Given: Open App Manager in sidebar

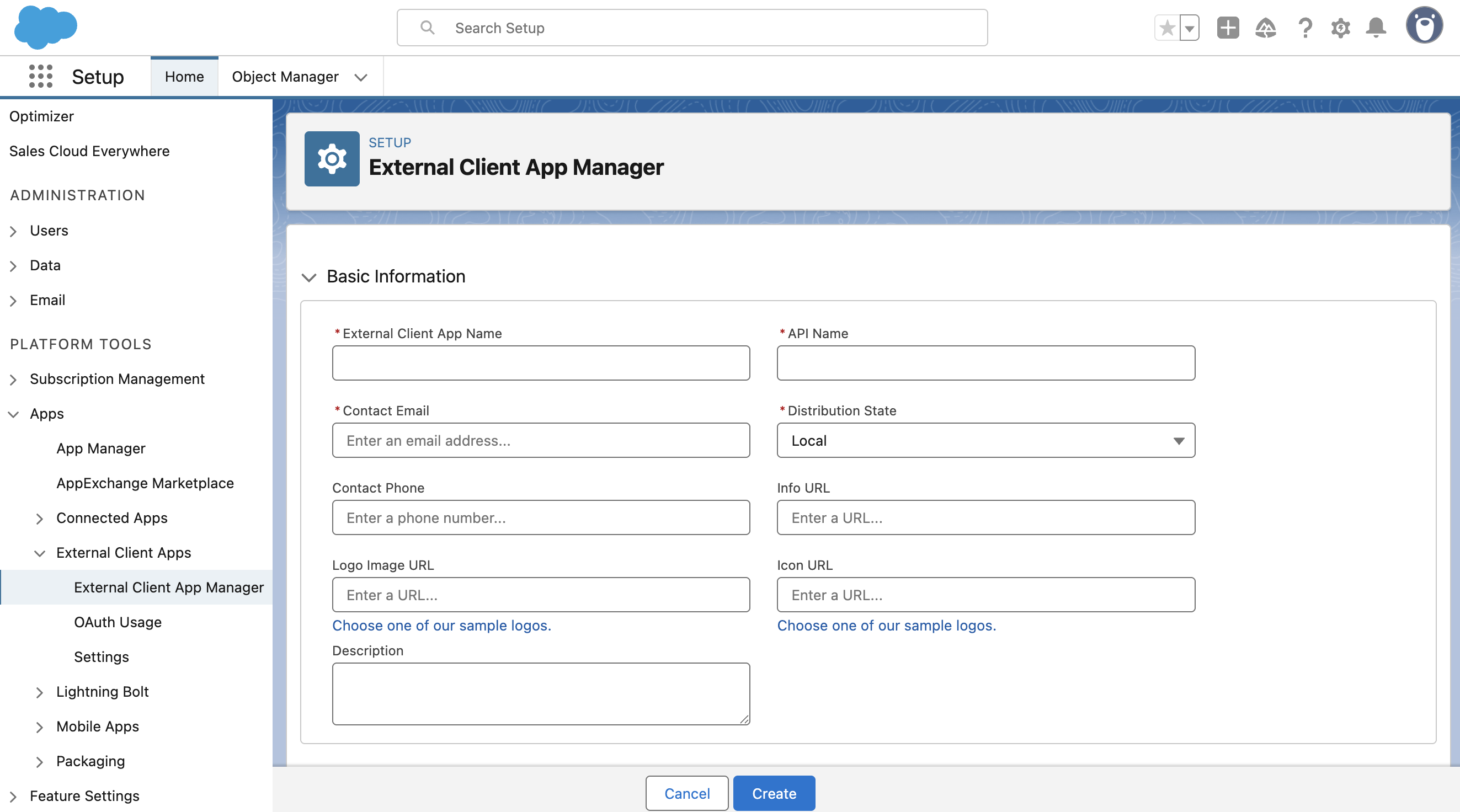Looking at the screenshot, I should (101, 448).
